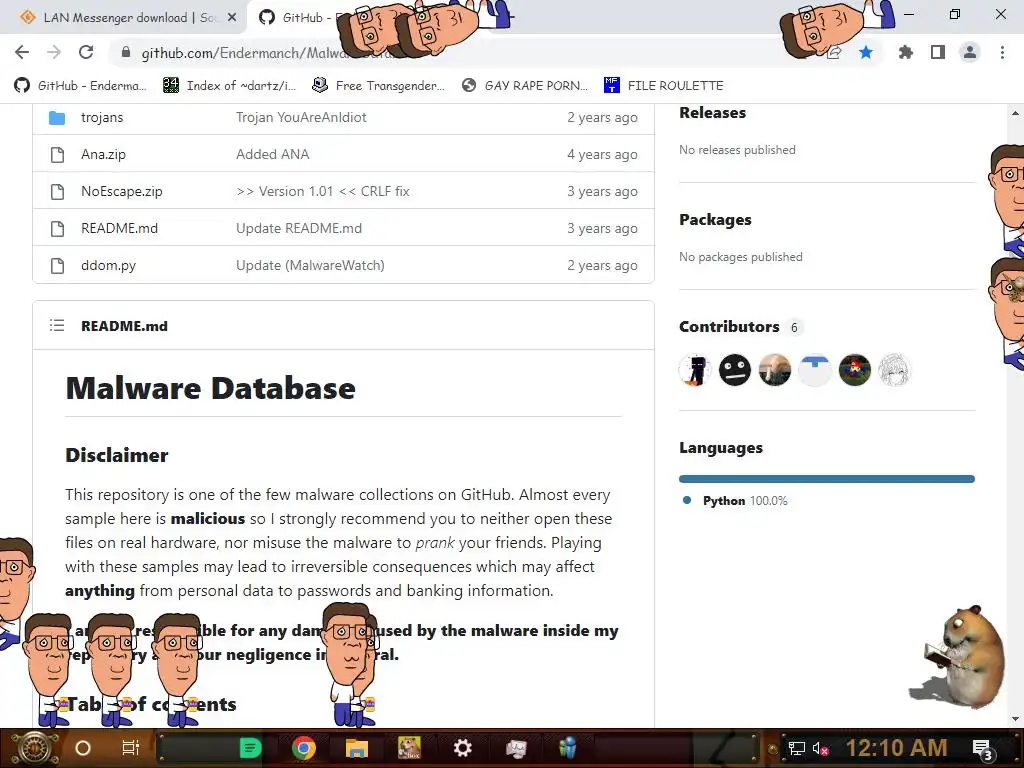1024x768 pixels.
Task: Click the scrollbar up arrow
Action: pos(1015,114)
